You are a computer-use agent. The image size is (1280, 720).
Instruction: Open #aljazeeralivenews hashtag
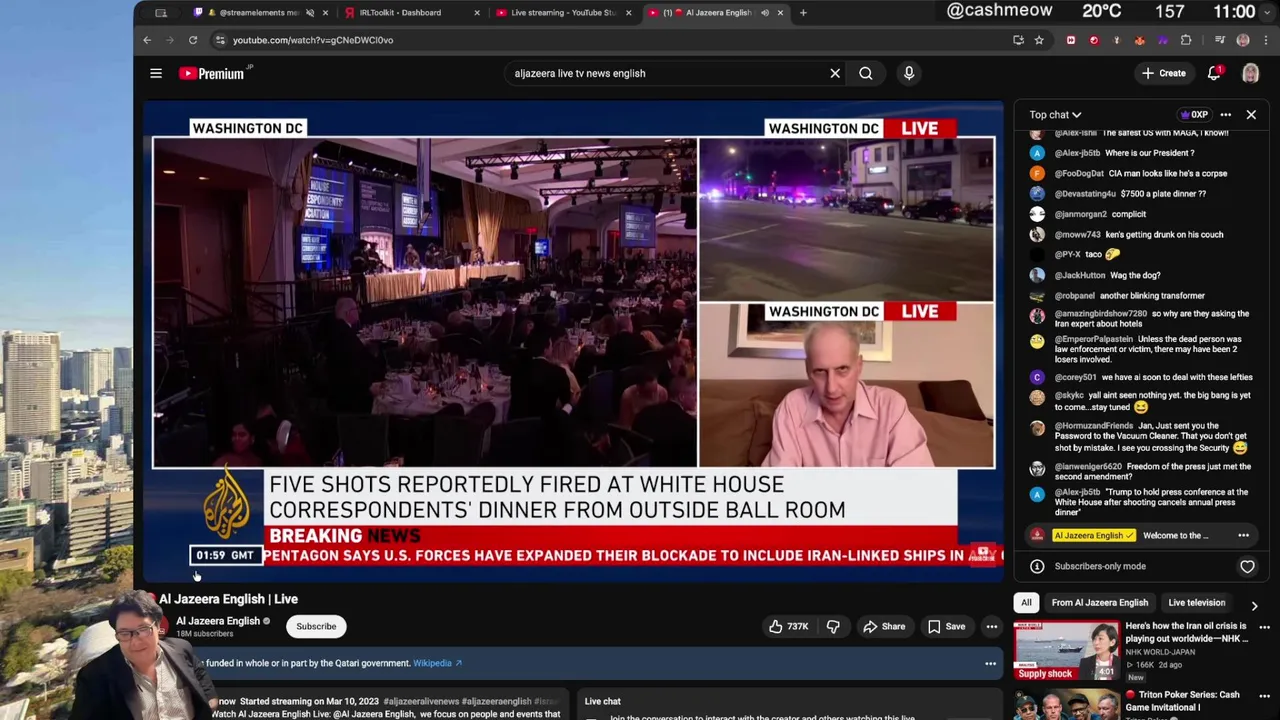coord(421,701)
